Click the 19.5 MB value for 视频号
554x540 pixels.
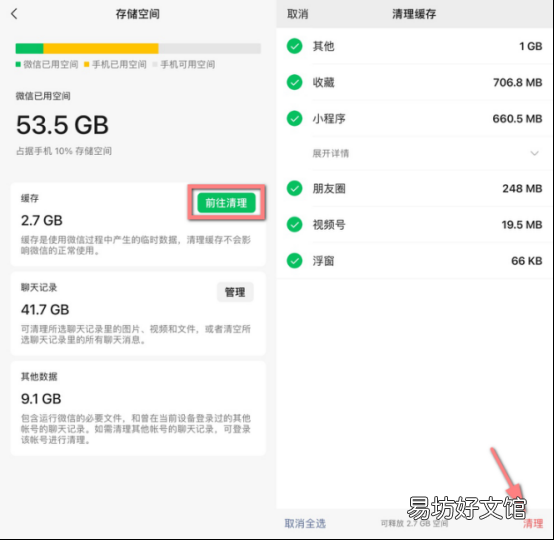[x=522, y=224]
